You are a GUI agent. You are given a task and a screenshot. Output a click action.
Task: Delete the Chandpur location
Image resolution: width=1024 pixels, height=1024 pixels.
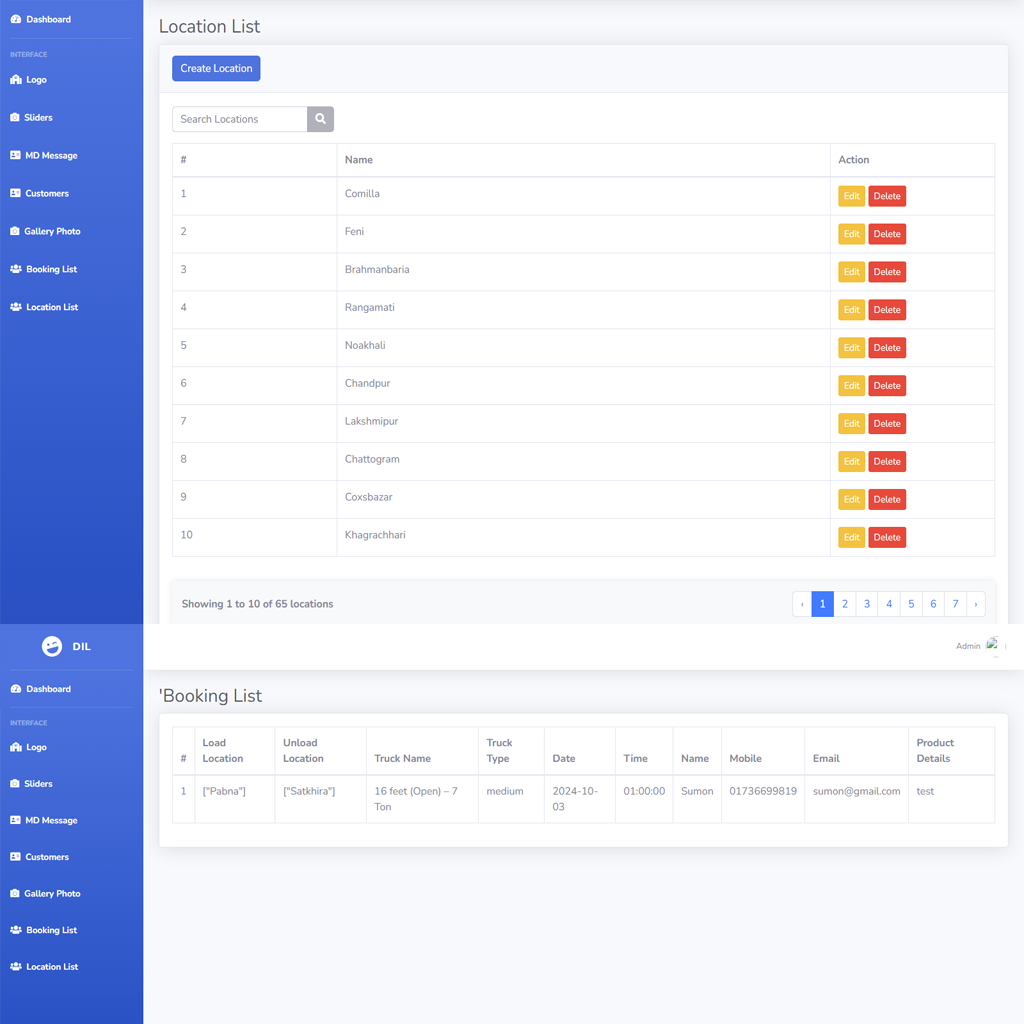886,386
